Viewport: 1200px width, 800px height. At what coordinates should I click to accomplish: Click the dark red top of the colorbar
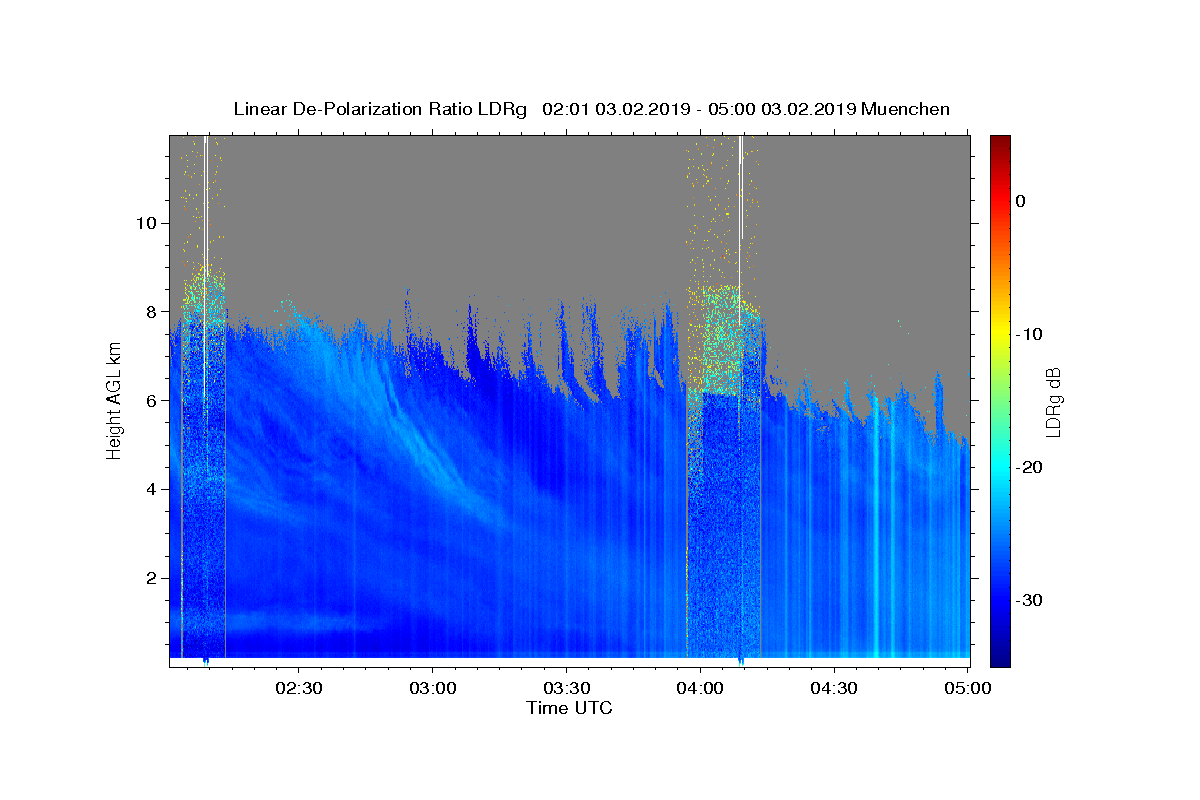click(x=1000, y=141)
